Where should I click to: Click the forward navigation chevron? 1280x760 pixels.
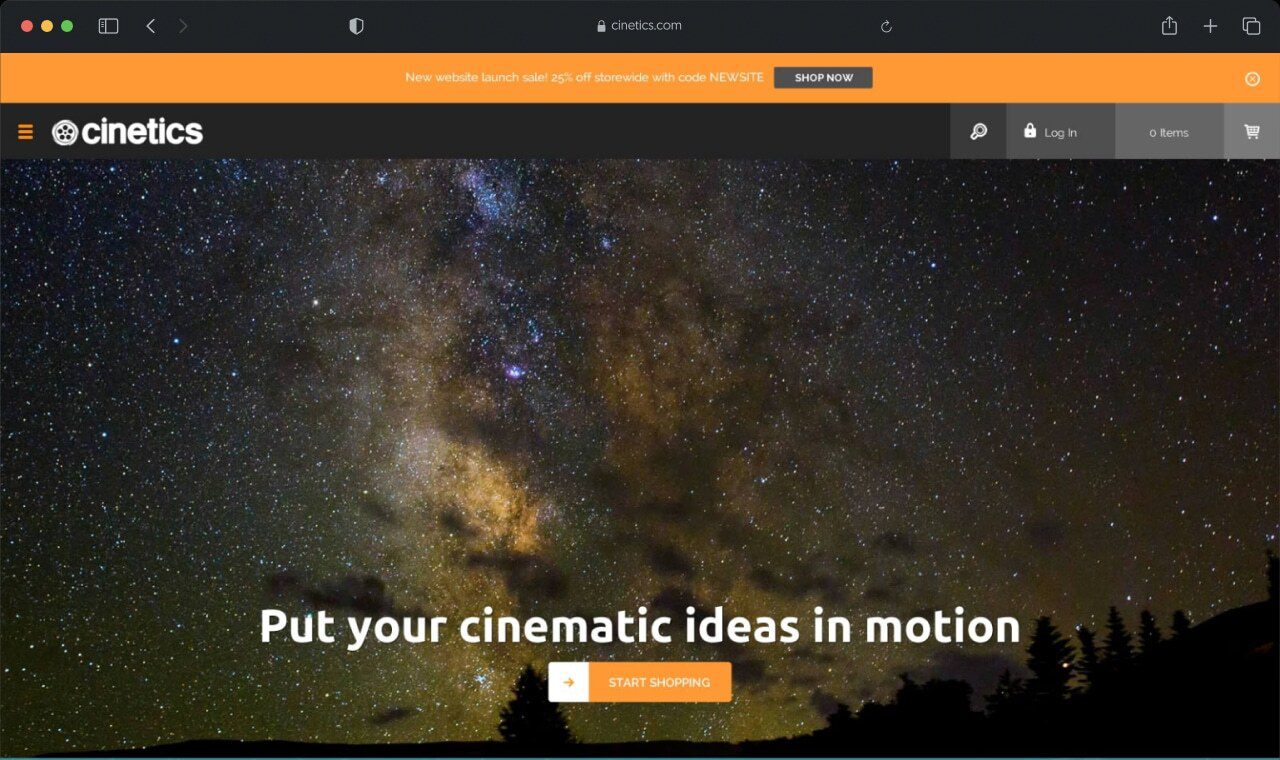pos(182,26)
